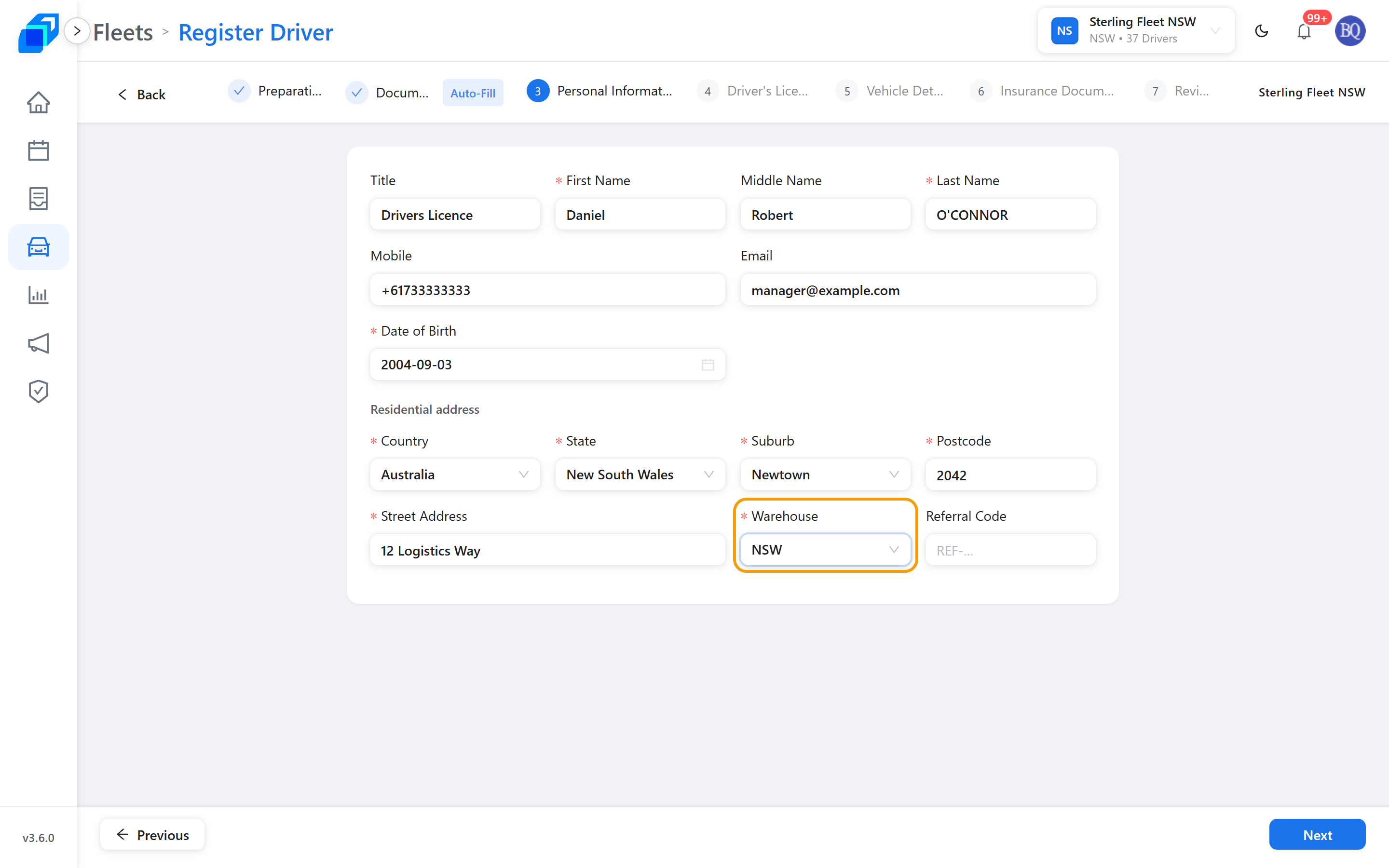This screenshot has height=868, width=1389.
Task: Click the Register Driver breadcrumb
Action: click(x=256, y=32)
